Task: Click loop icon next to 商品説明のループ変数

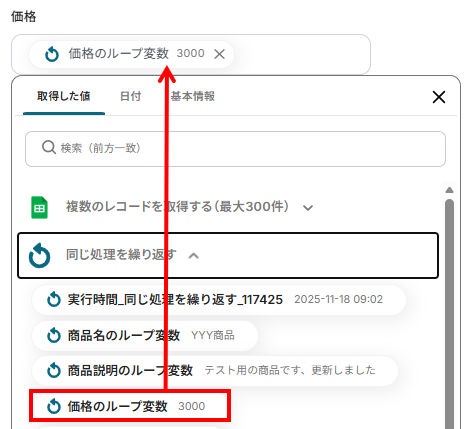Action: 54,371
